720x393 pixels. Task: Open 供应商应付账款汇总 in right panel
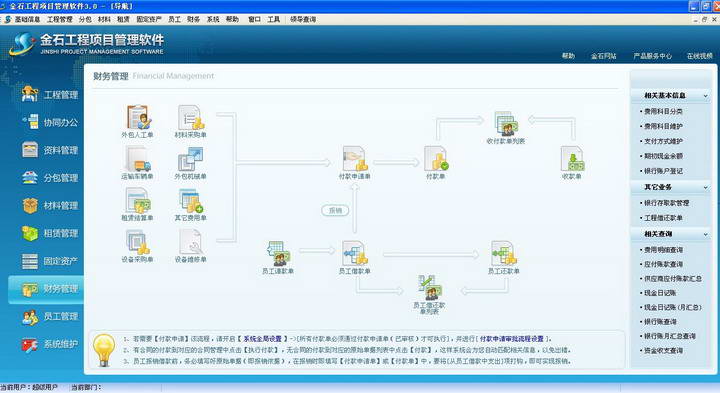[673, 279]
